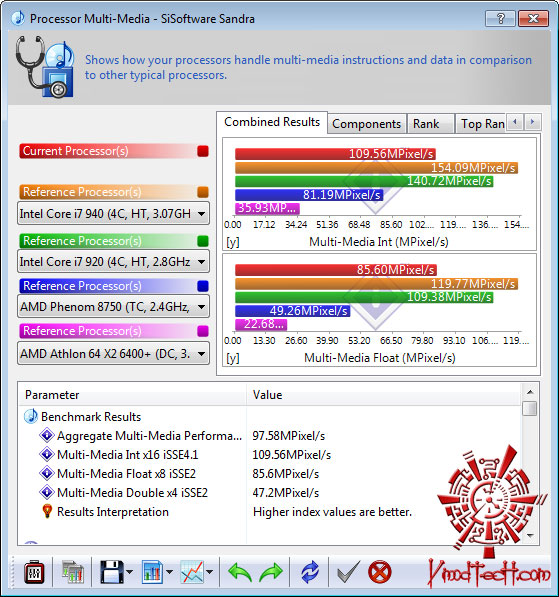Toggle the blue Reference Processor swatch
559x597 pixels.
point(203,286)
